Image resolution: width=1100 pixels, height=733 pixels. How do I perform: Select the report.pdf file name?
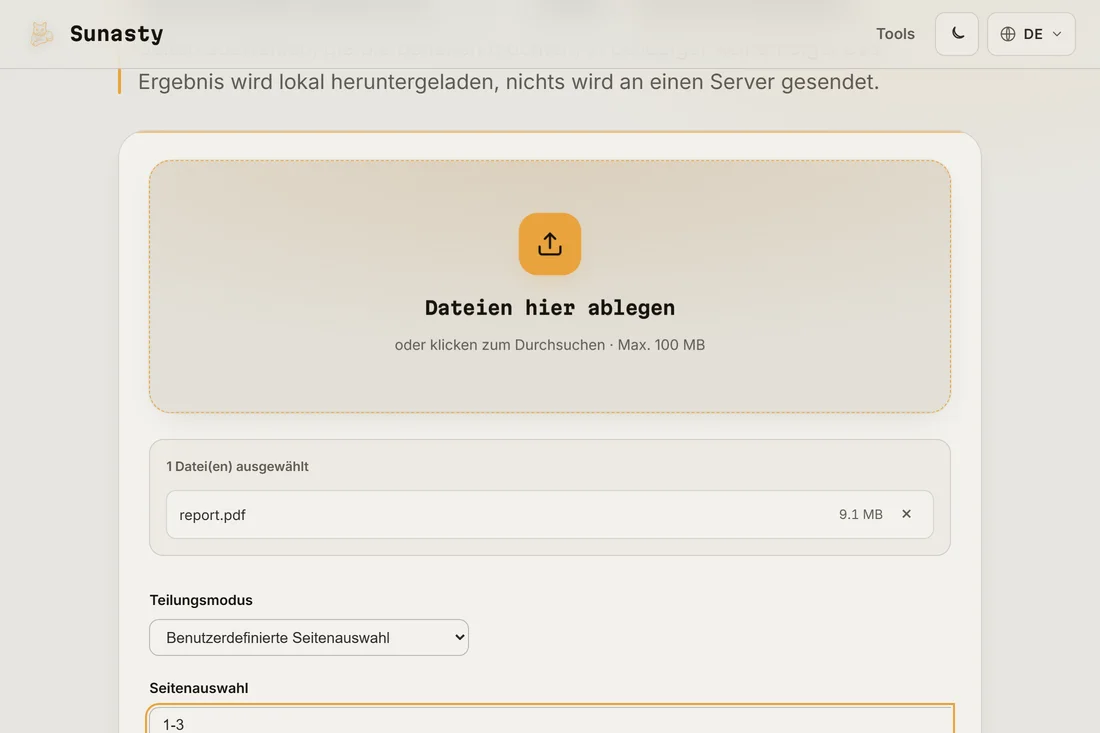point(213,515)
